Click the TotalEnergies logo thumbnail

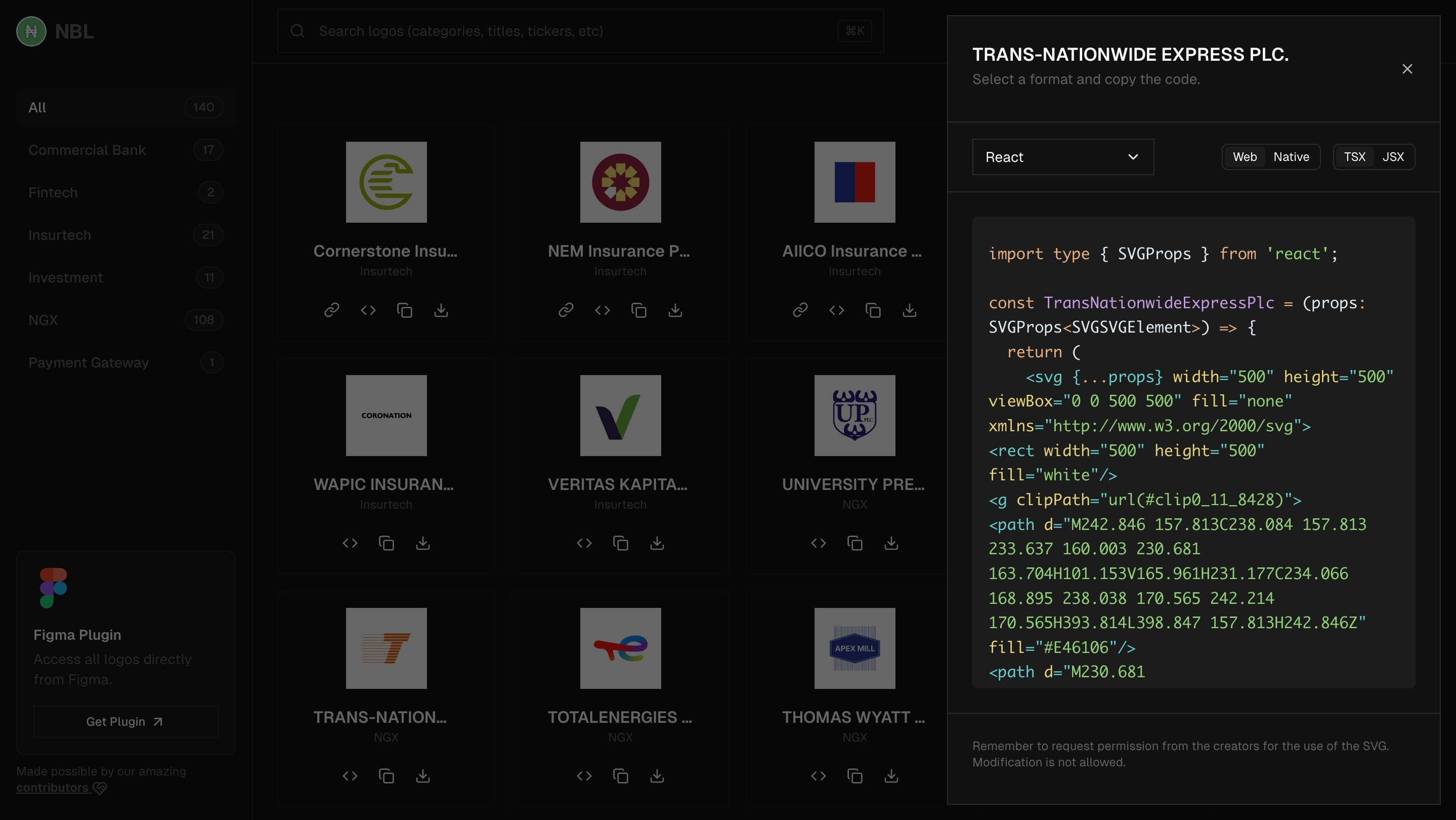pyautogui.click(x=621, y=648)
